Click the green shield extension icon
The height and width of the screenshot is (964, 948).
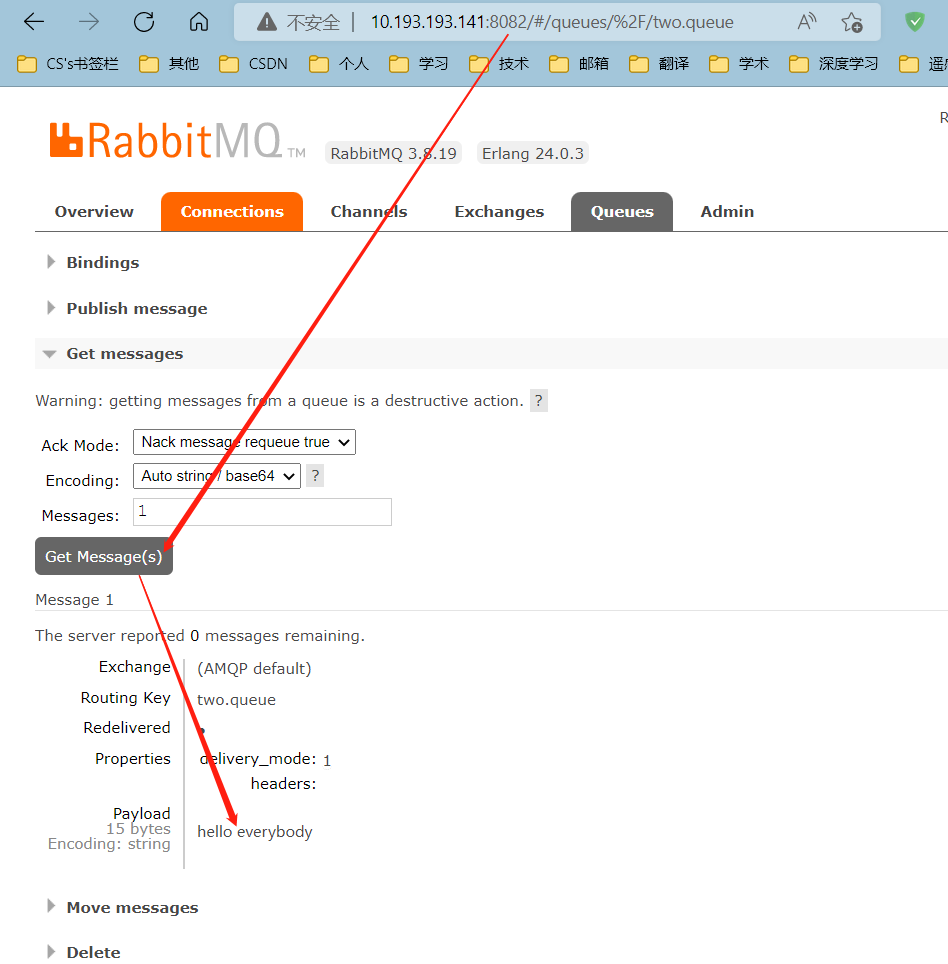(915, 22)
